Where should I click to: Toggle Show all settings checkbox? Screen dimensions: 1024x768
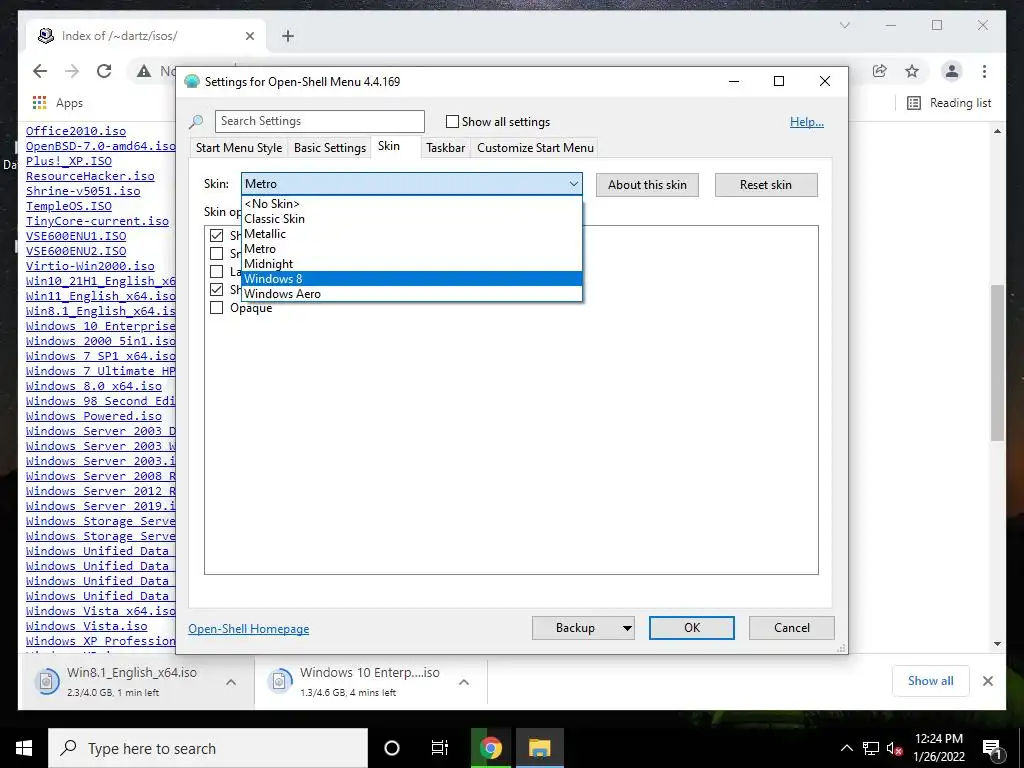click(x=452, y=121)
